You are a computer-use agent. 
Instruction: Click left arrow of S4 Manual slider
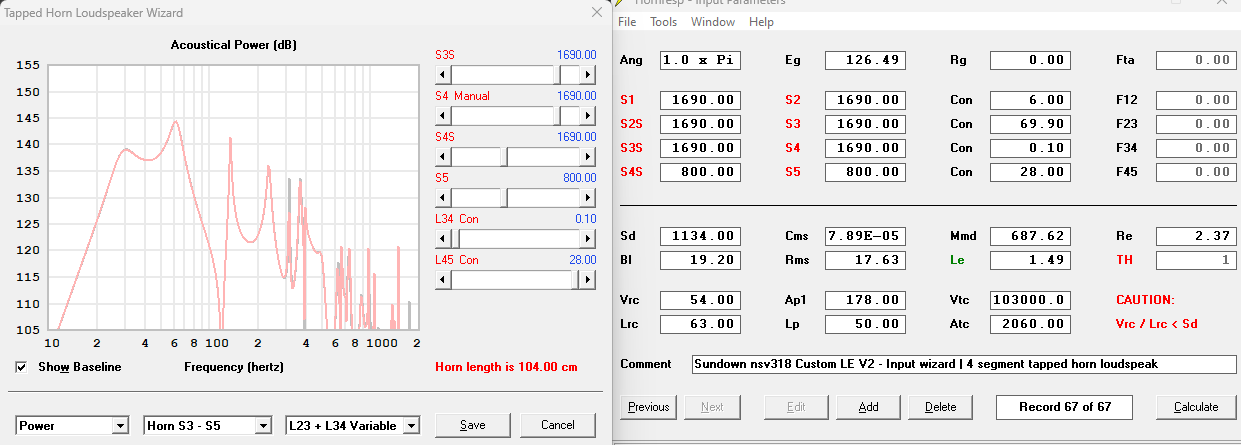pos(443,116)
